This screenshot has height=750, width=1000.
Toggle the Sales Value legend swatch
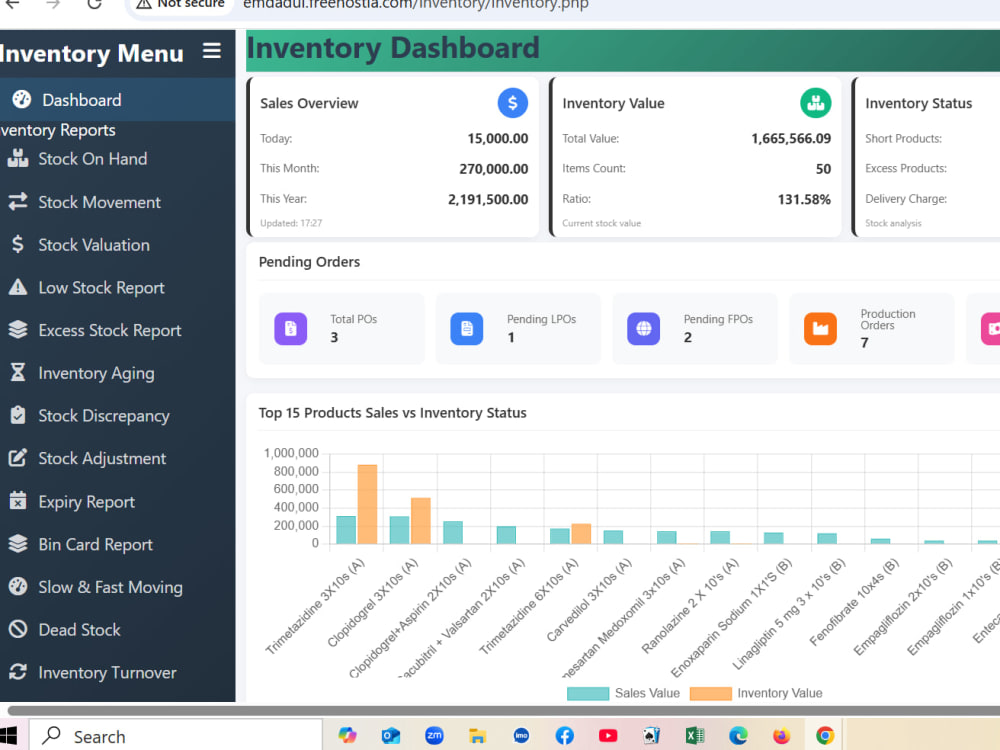[588, 693]
